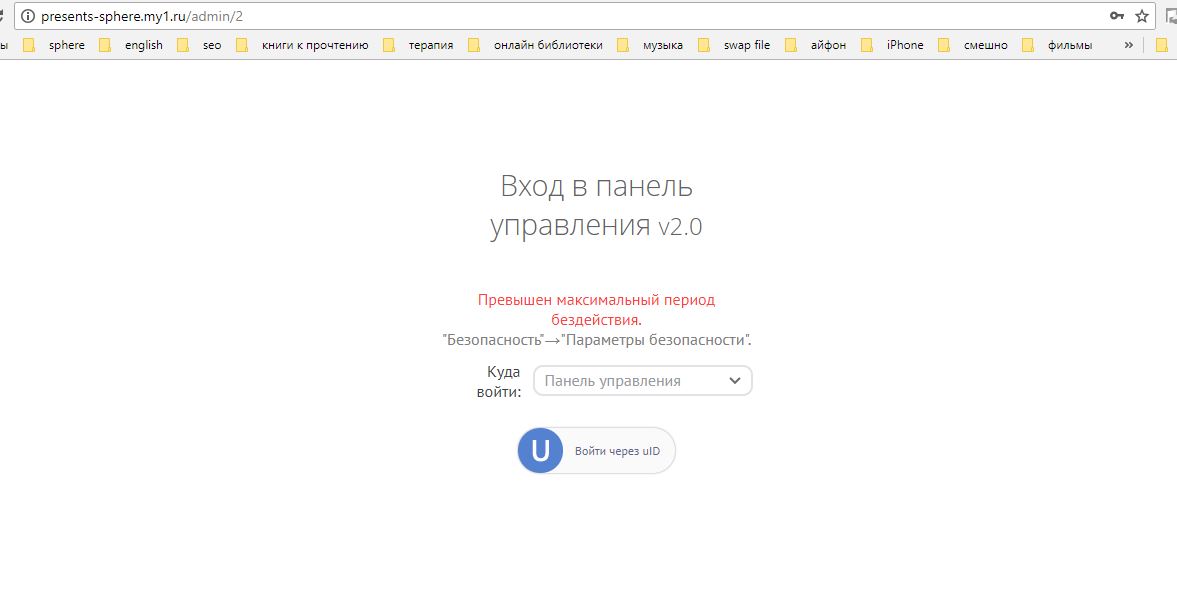Click the Куда войти label

click(499, 381)
